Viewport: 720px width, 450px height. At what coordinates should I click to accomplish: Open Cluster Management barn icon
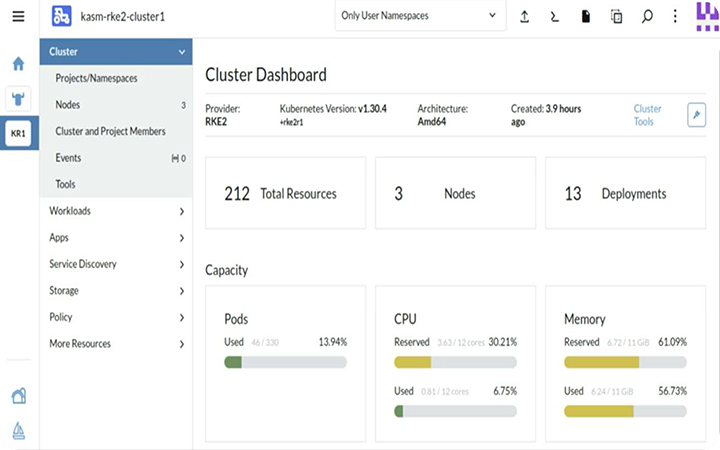click(18, 396)
